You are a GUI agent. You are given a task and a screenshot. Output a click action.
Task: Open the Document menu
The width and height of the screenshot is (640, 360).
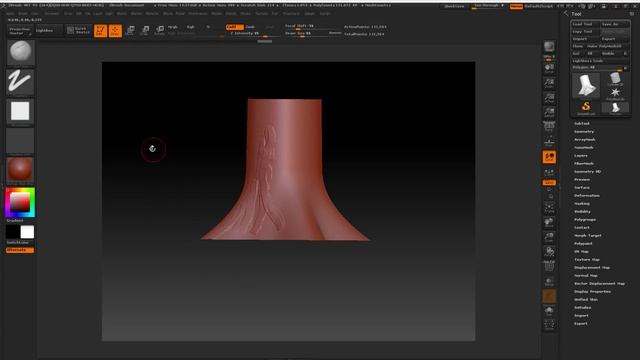click(x=52, y=13)
